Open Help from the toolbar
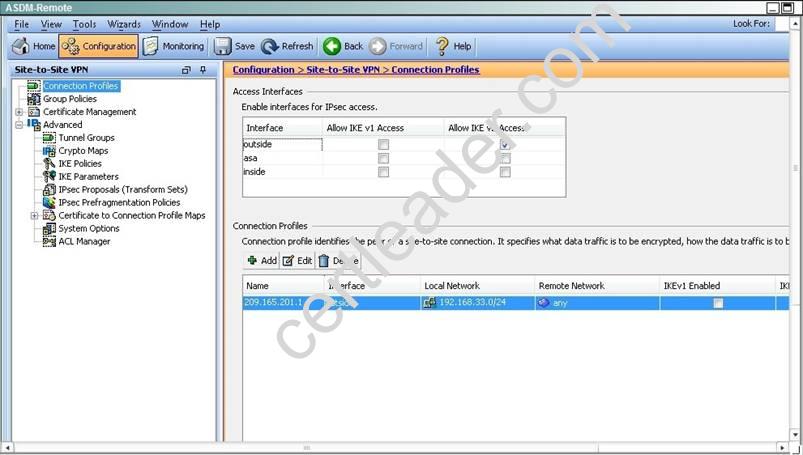This screenshot has width=803, height=455. pyautogui.click(x=453, y=46)
